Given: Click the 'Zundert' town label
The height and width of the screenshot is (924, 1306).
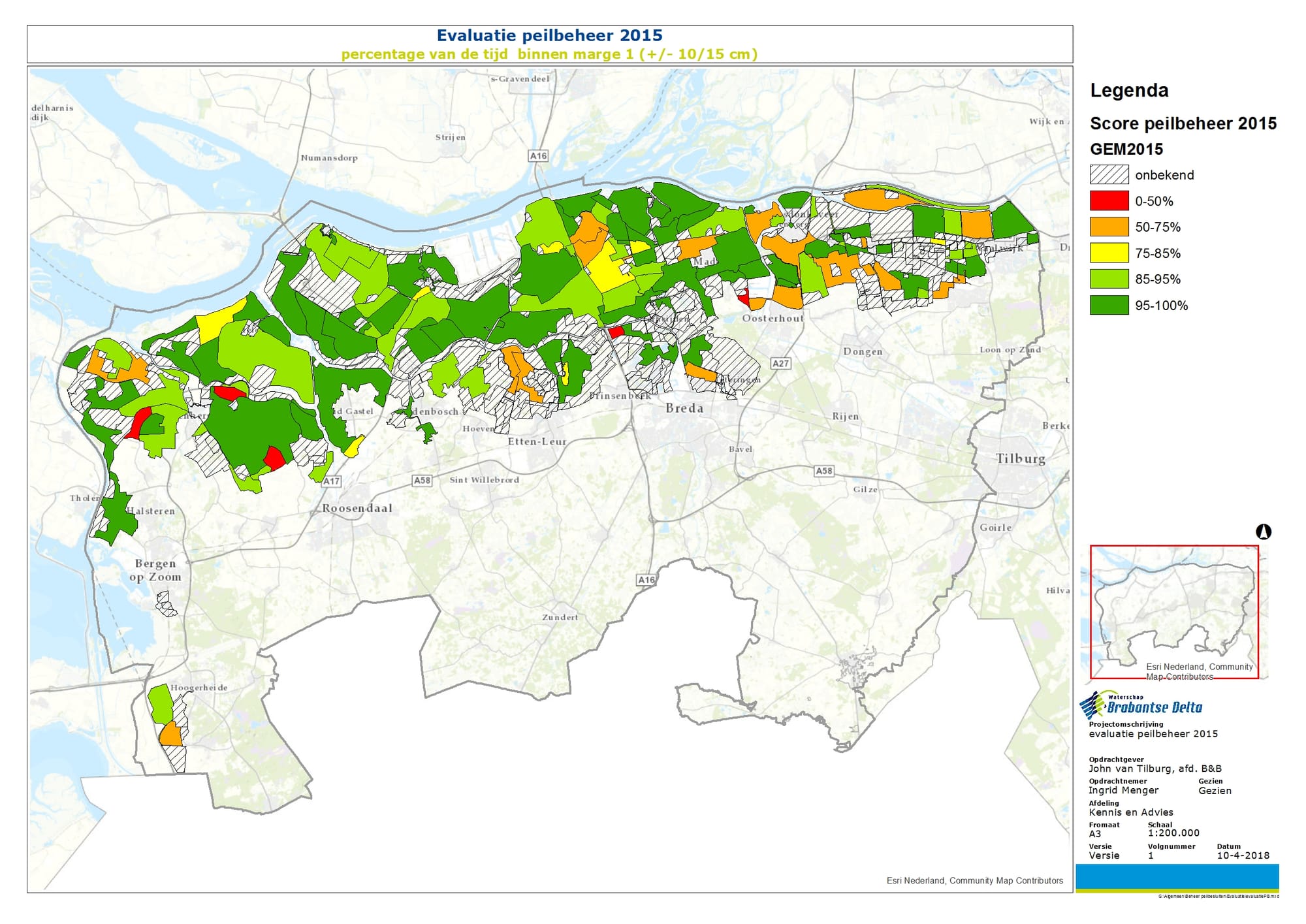Looking at the screenshot, I should tap(560, 617).
